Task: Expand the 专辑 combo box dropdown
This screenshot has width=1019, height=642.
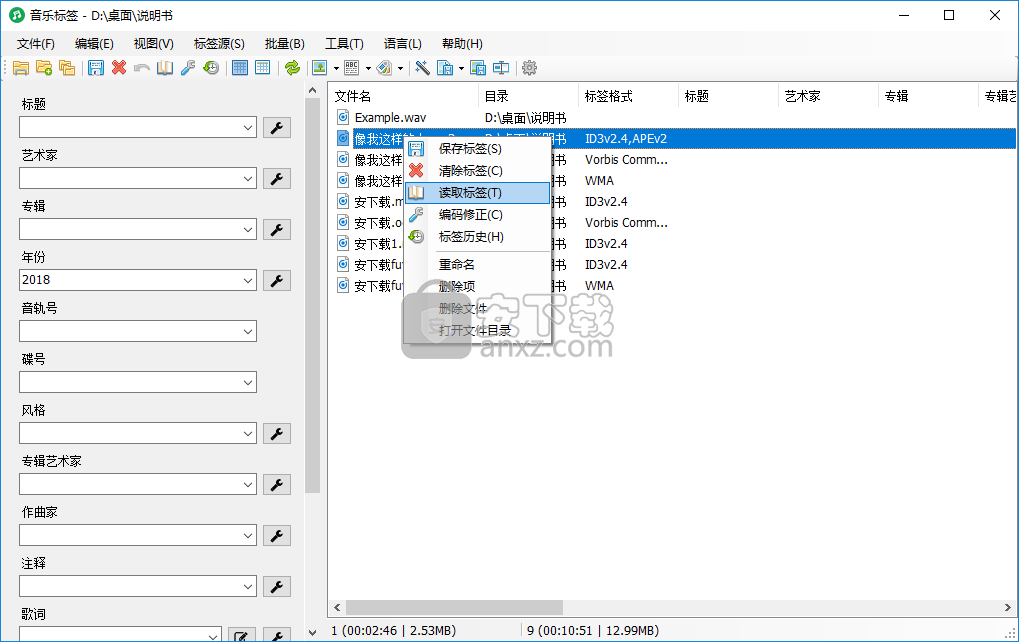Action: click(x=248, y=229)
